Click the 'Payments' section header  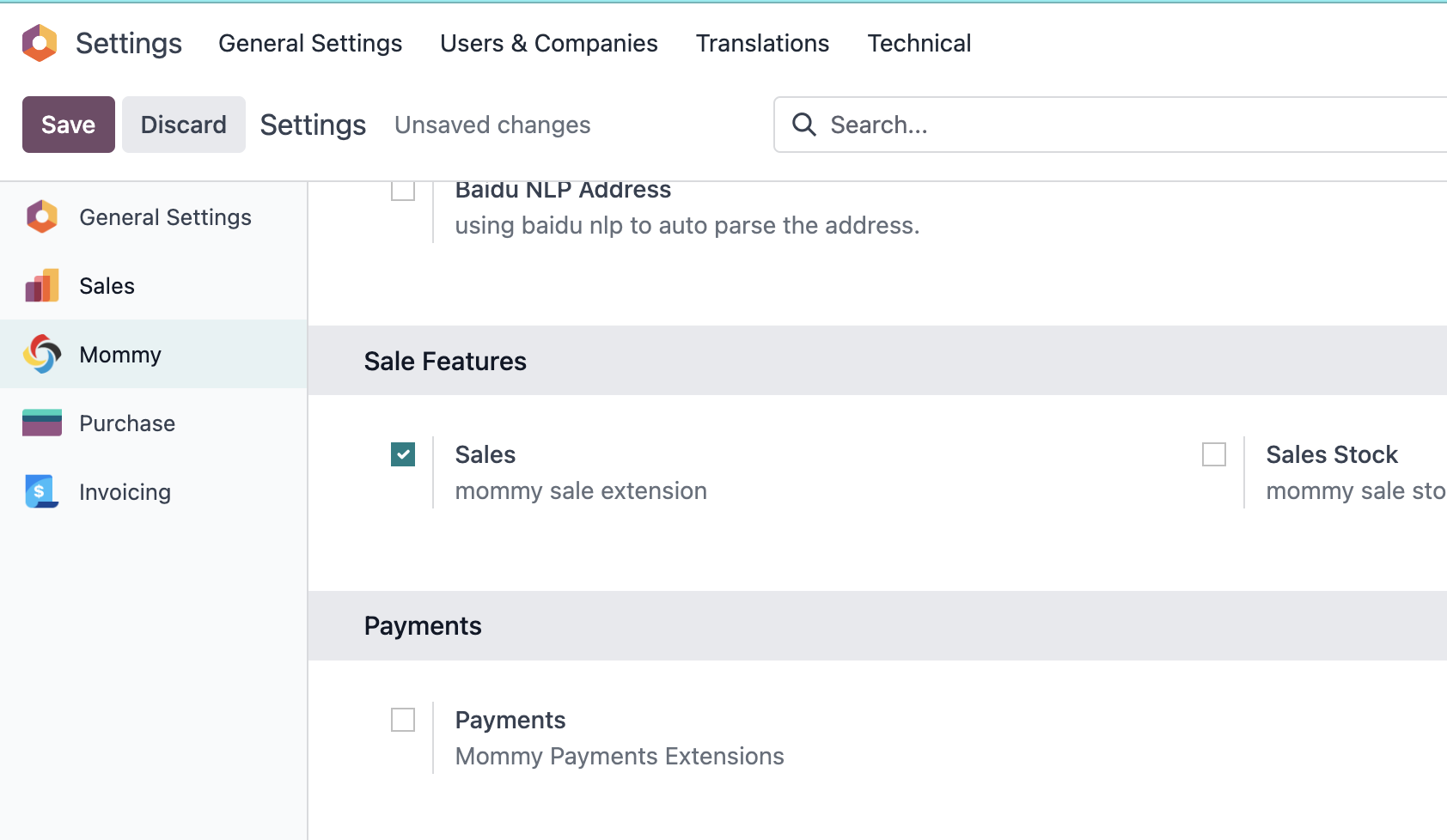pyautogui.click(x=423, y=625)
